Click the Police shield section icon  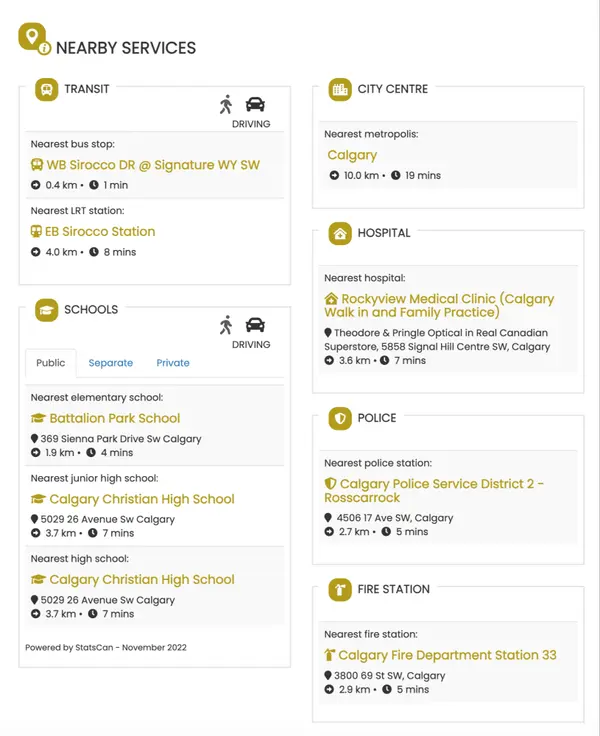[340, 419]
